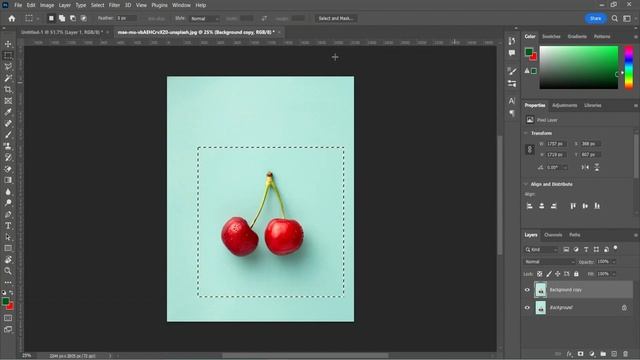Delete layer using trash icon
The height and width of the screenshot is (360, 640).
625,354
